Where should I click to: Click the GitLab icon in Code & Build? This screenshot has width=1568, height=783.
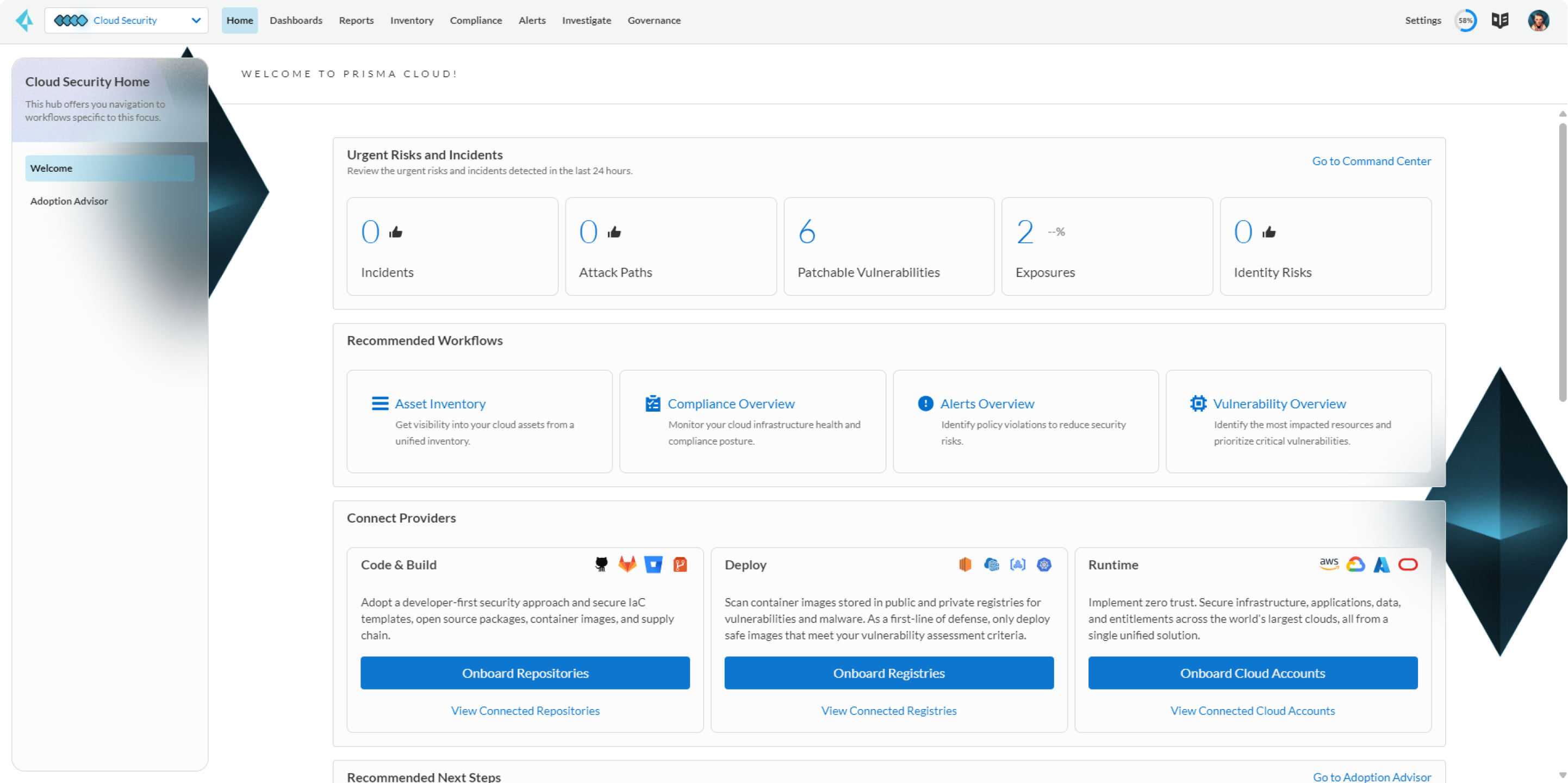(627, 564)
